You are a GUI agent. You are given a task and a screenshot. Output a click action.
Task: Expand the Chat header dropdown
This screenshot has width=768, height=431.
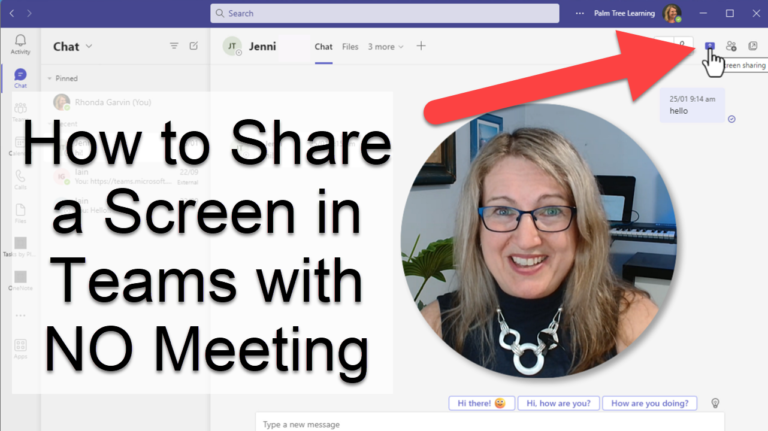click(89, 46)
